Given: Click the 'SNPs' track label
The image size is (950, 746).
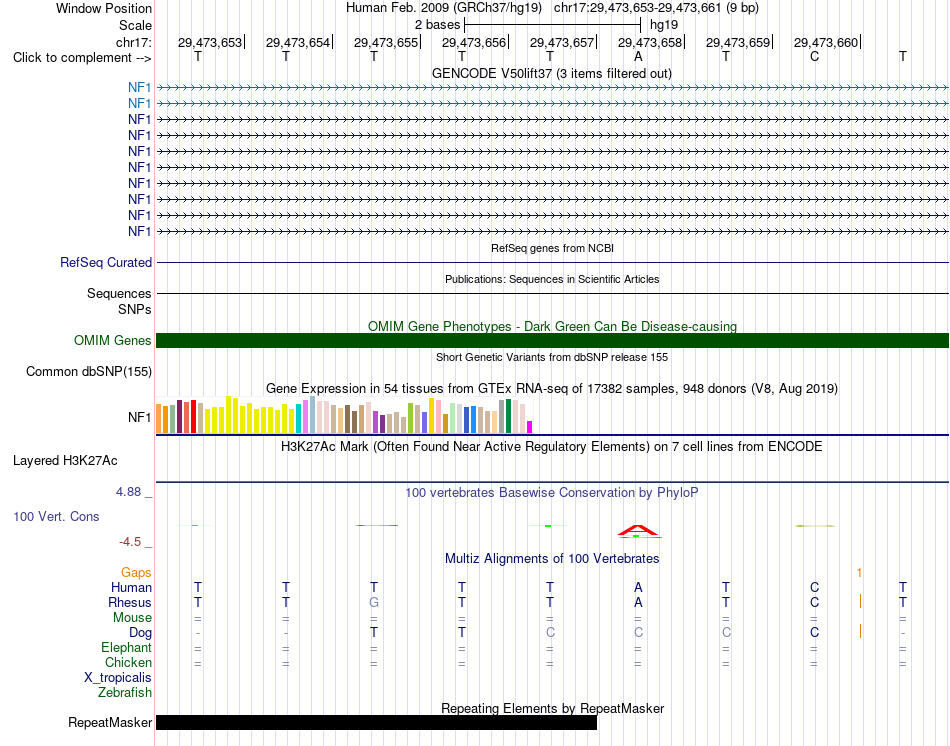Looking at the screenshot, I should (135, 309).
